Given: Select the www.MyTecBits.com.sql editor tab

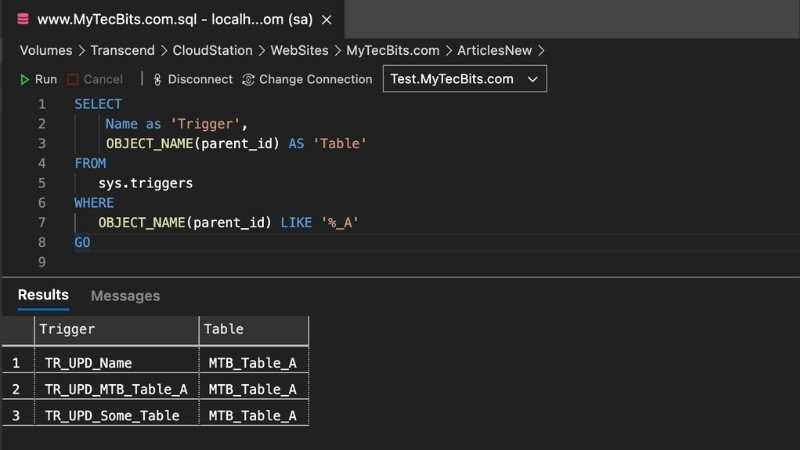Looking at the screenshot, I should [170, 19].
